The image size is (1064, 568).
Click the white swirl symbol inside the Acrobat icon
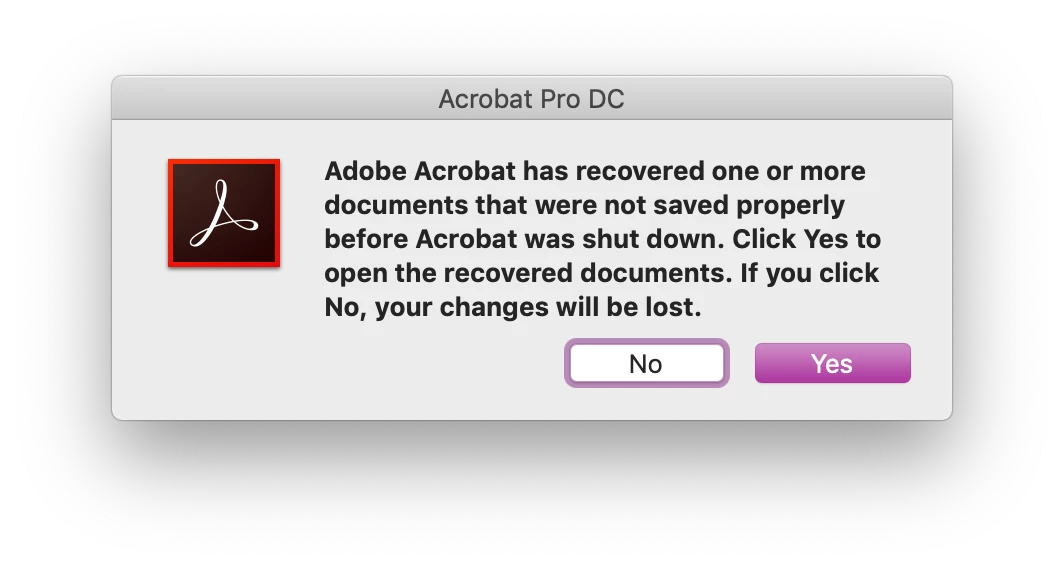223,213
